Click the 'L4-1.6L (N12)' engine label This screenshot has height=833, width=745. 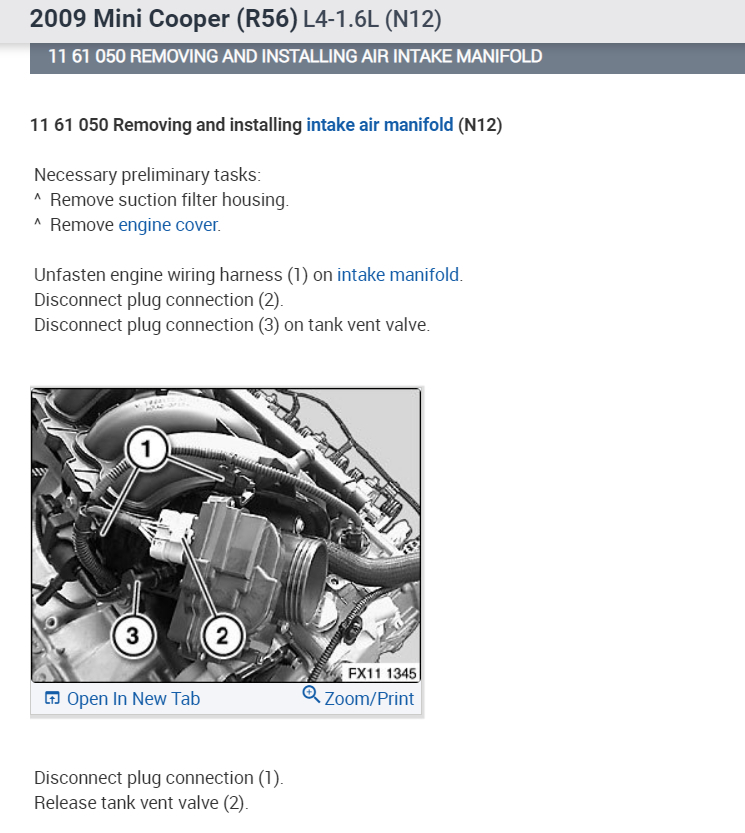tap(372, 19)
